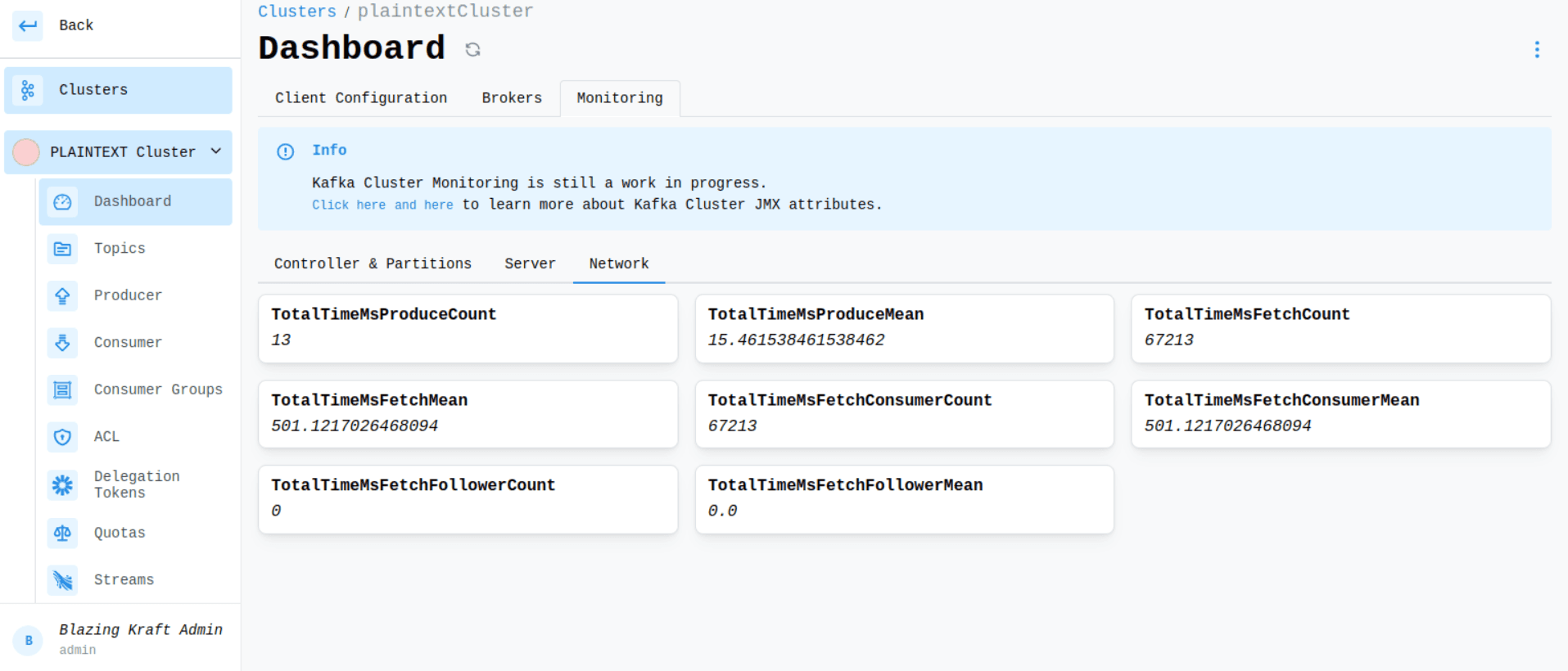Click the TotalTimeMsProduceCount card title
Image resolution: width=1568 pixels, height=671 pixels.
point(384,314)
